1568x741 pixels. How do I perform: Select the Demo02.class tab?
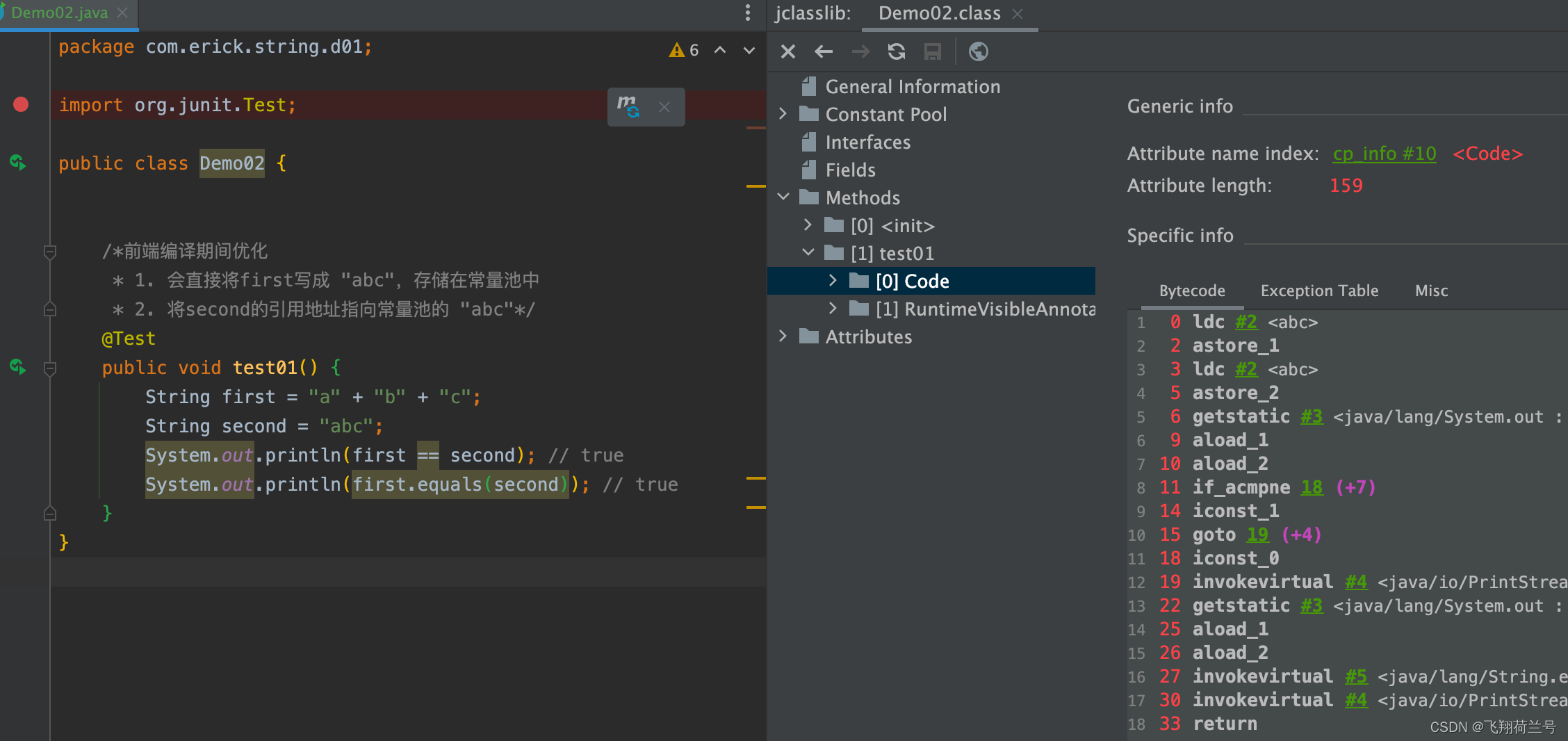[x=939, y=13]
